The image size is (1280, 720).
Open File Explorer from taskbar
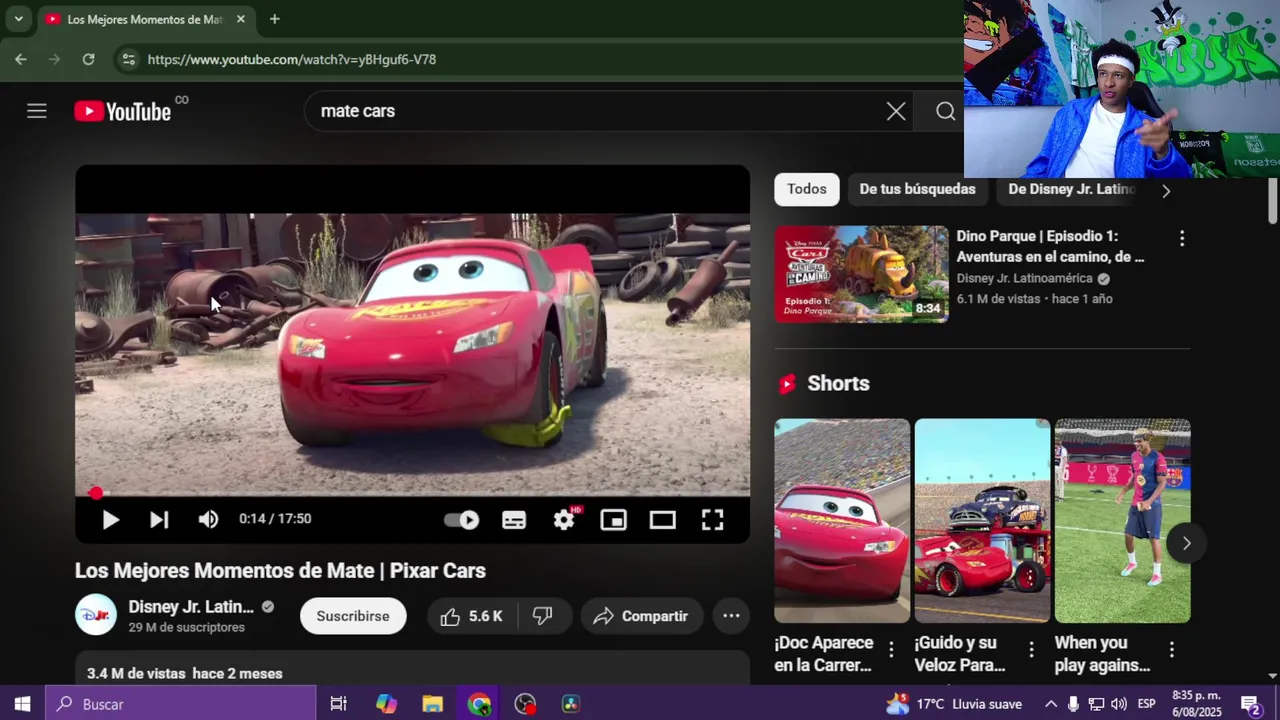[432, 704]
